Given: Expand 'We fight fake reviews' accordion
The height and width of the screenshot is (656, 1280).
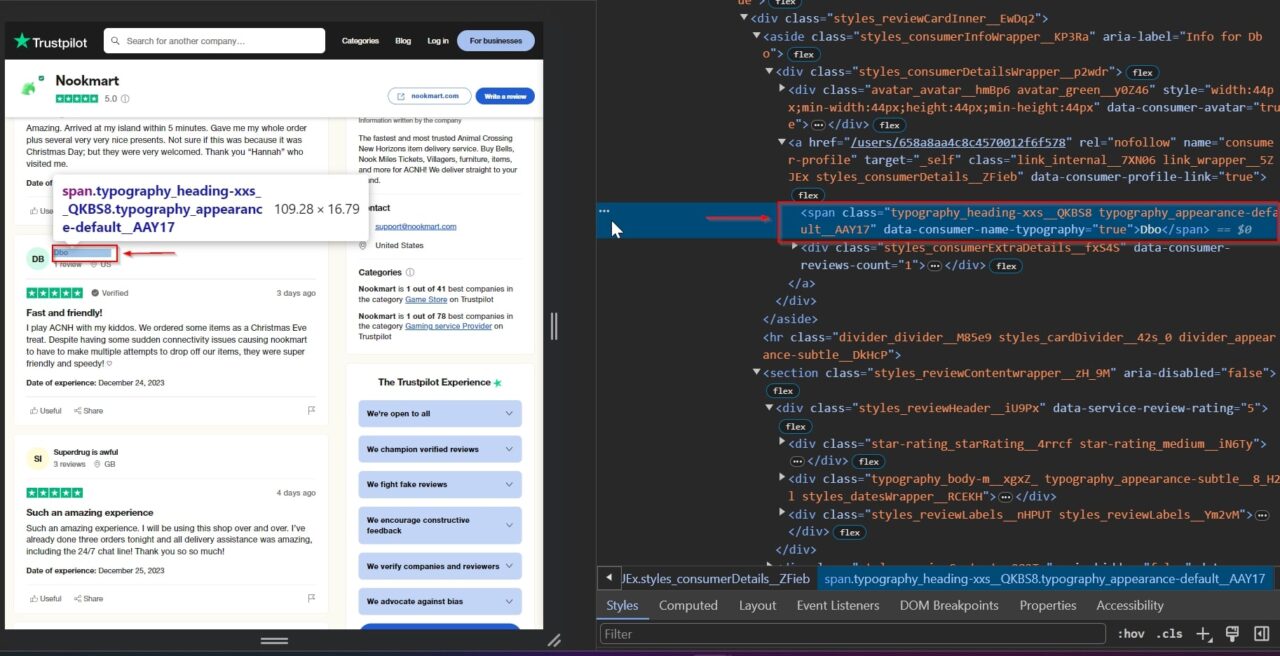Looking at the screenshot, I should [x=440, y=484].
